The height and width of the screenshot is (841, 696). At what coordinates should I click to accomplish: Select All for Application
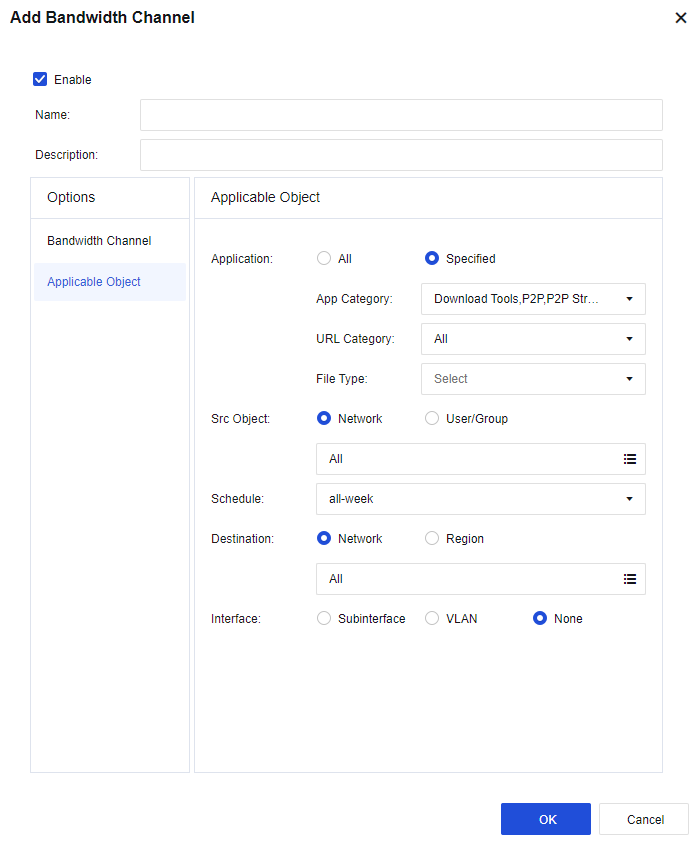(324, 258)
